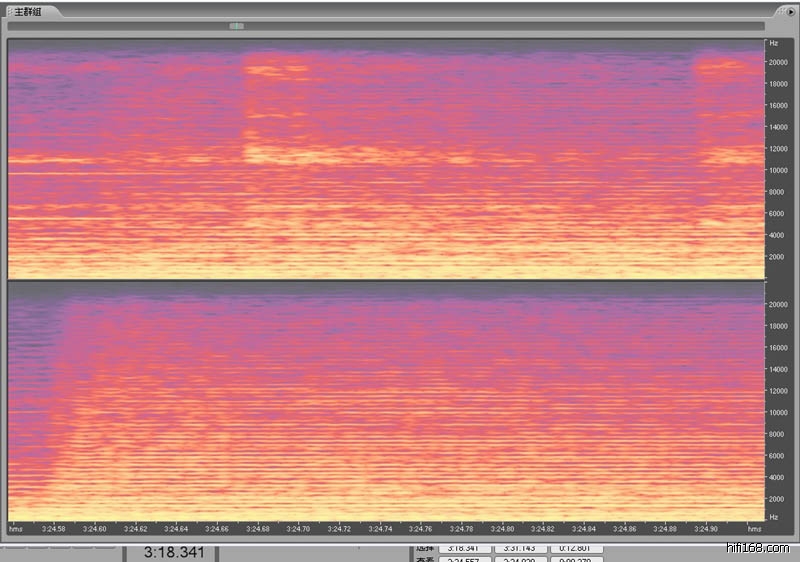Click the bright 12 kHz band in top channel
Screen dimensions: 800x562
pos(300,155)
